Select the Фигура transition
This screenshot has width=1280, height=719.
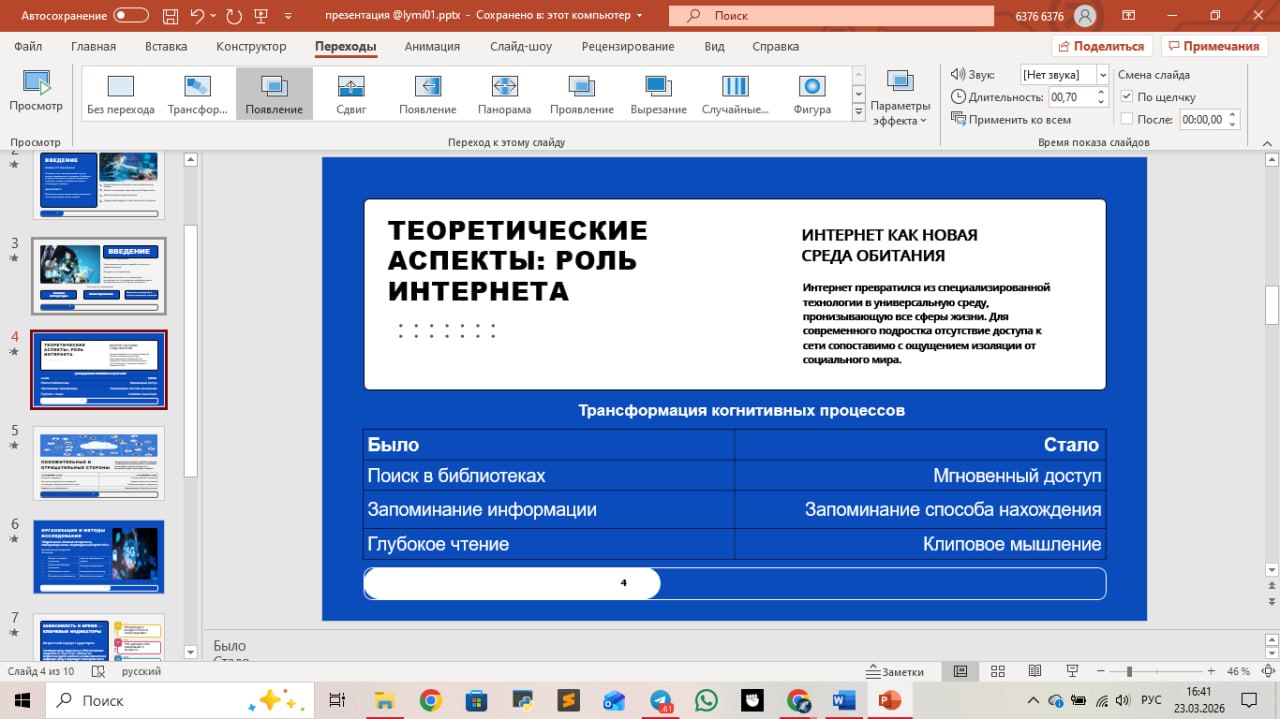[x=812, y=95]
